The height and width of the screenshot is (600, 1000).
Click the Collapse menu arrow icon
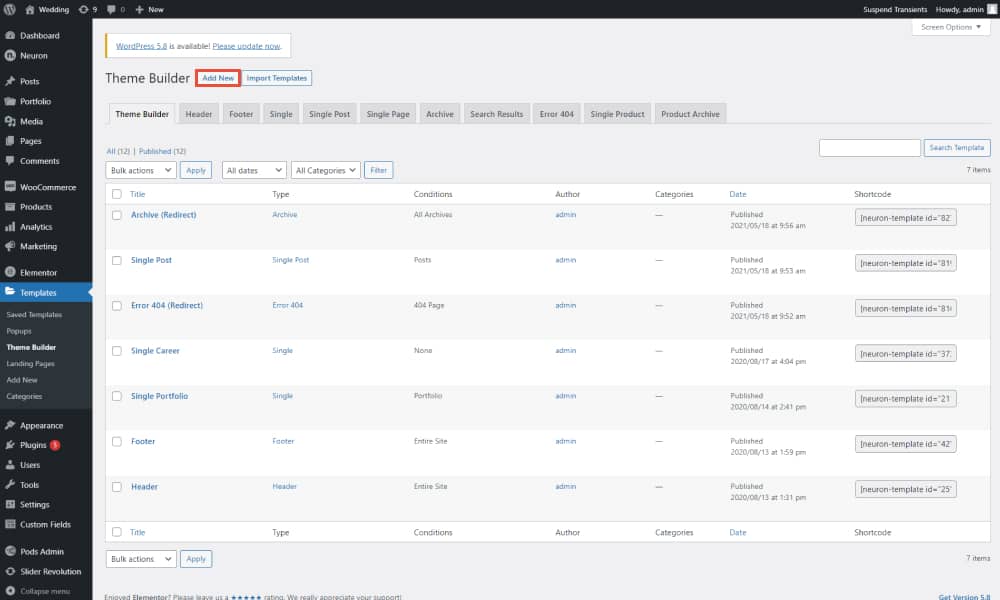pos(10,591)
